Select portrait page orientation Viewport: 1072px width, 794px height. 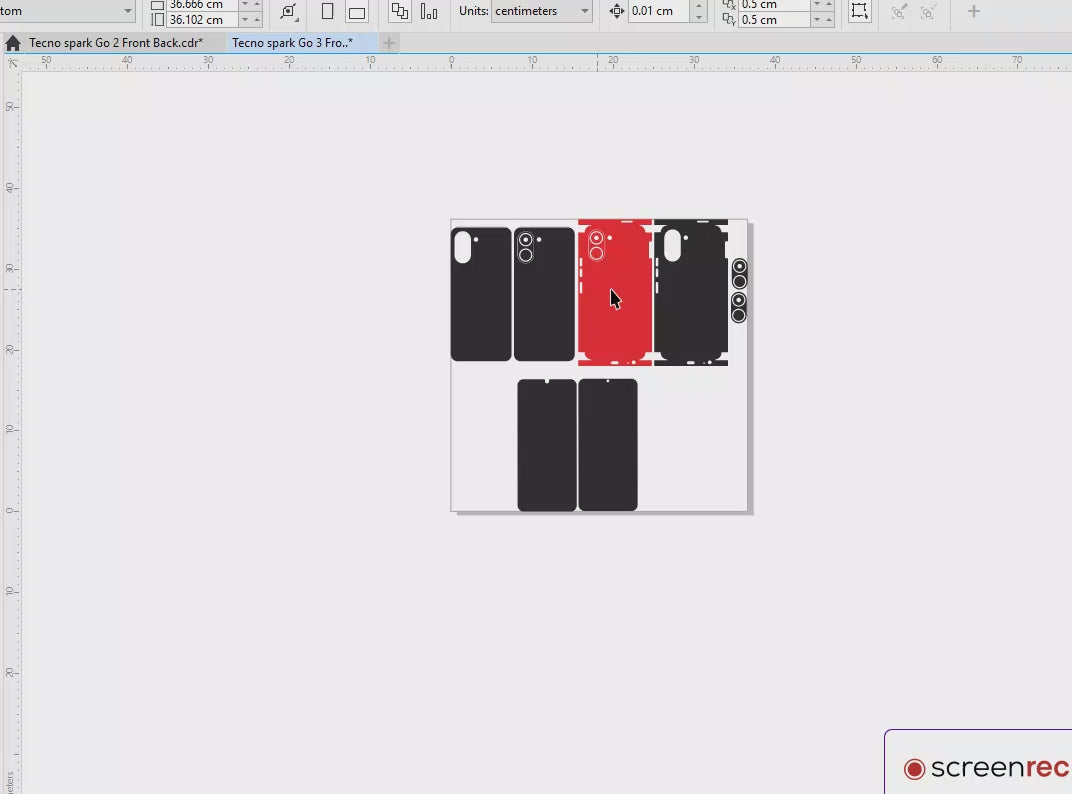point(327,12)
